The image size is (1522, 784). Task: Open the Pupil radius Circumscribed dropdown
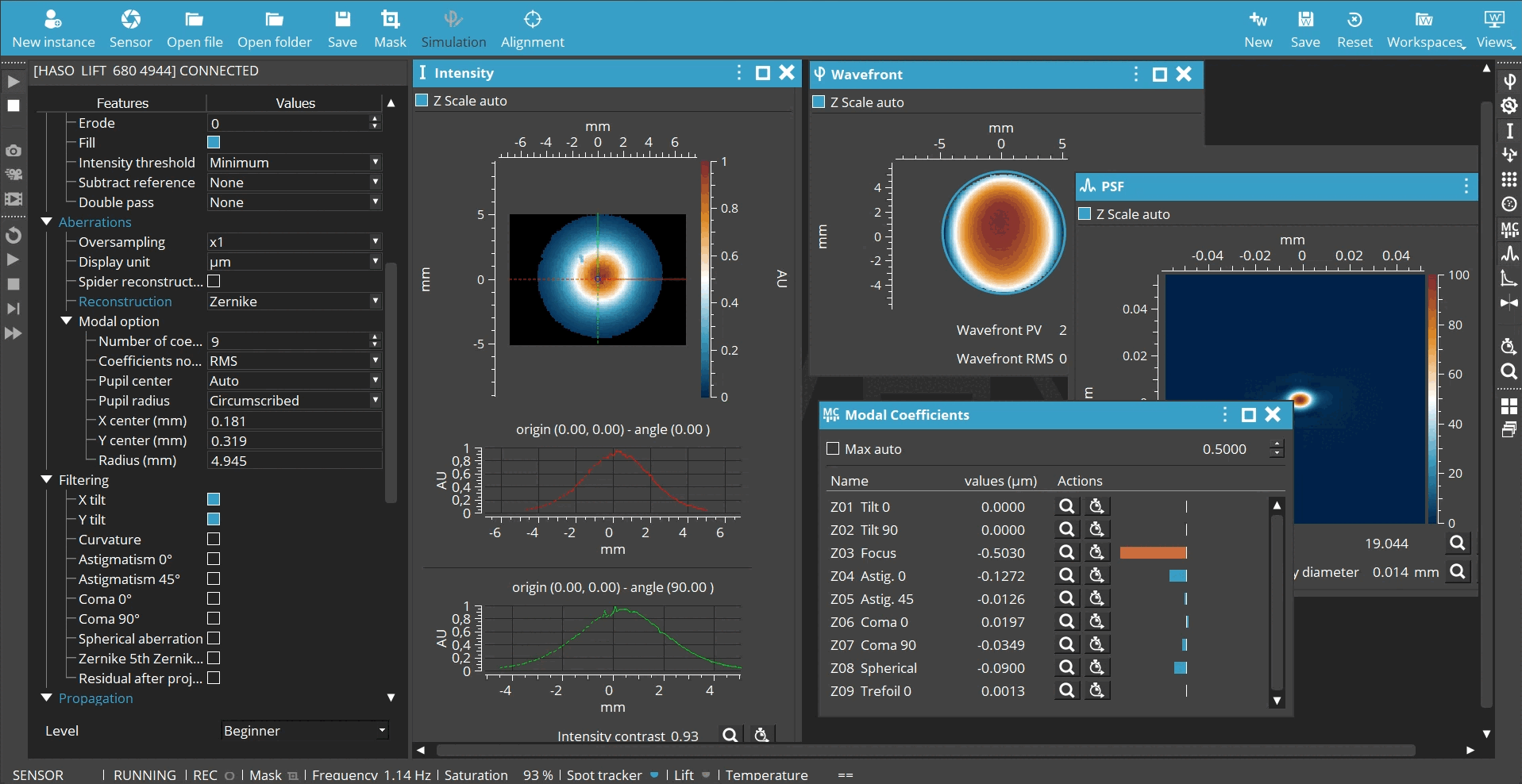pos(295,400)
